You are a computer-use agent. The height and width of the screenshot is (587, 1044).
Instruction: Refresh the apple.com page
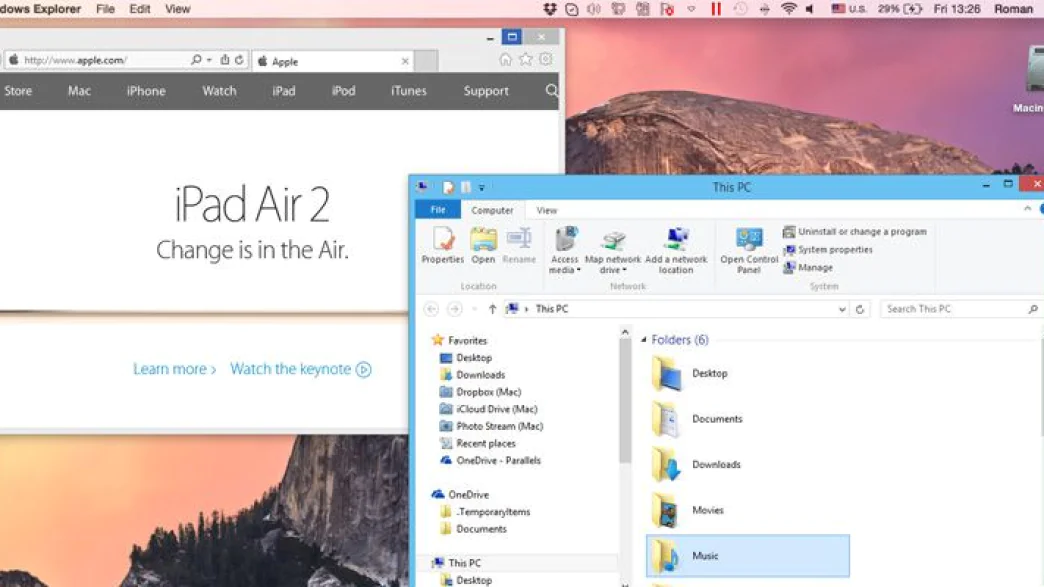[x=239, y=60]
